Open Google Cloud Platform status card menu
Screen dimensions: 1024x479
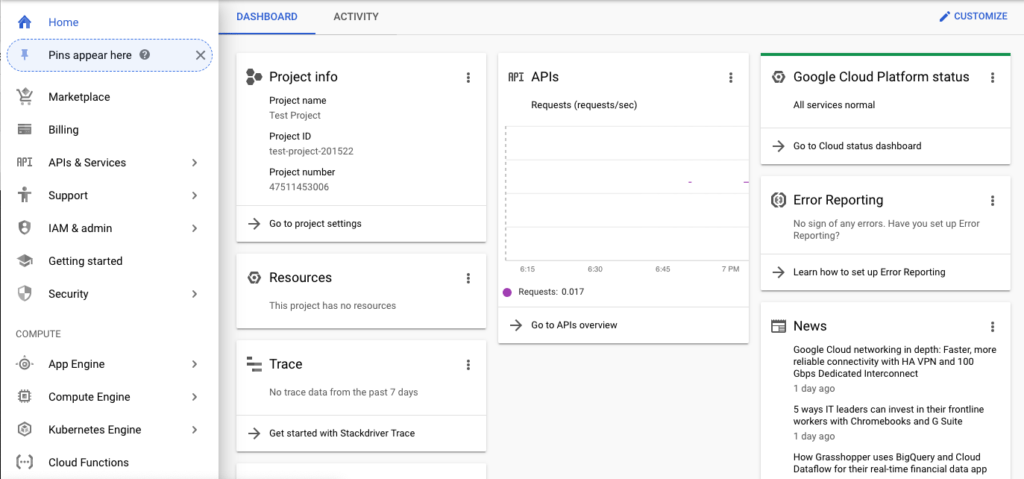(x=993, y=78)
